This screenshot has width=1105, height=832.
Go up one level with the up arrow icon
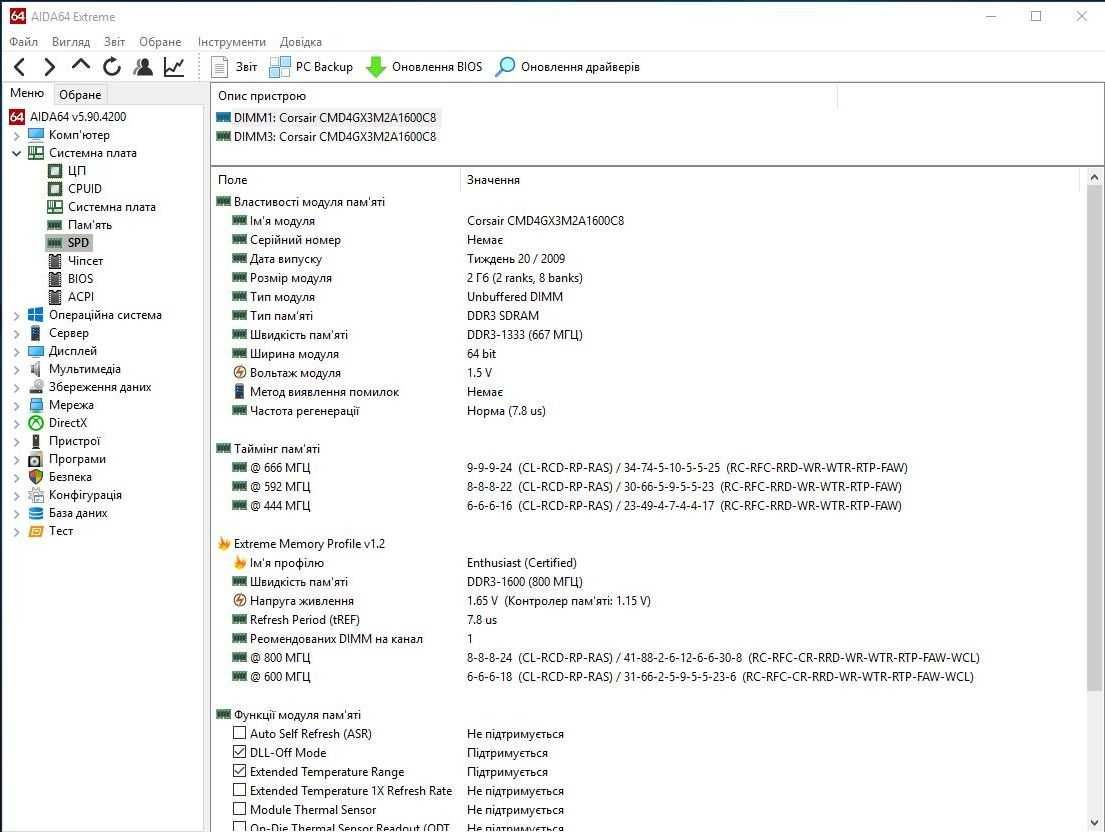tap(81, 66)
